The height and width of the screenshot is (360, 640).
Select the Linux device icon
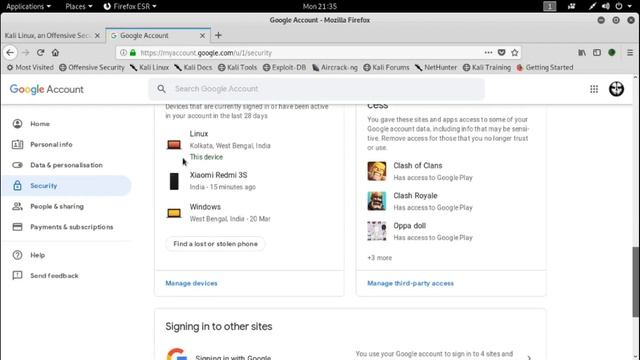coord(174,144)
